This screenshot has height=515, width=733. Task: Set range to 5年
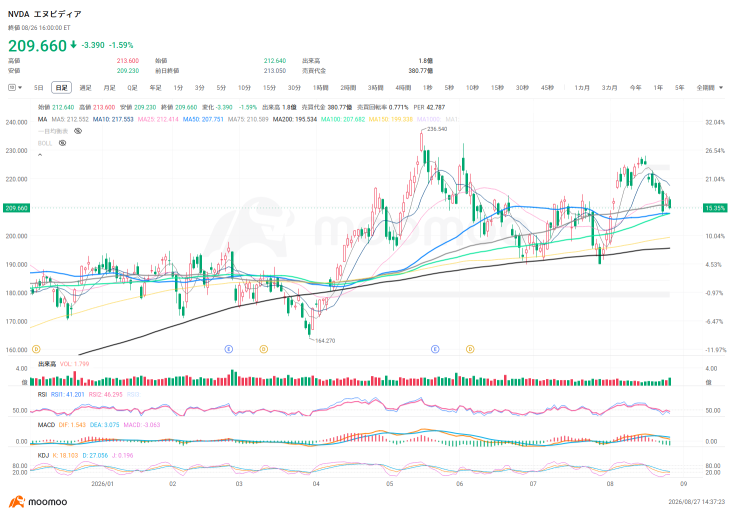[680, 87]
